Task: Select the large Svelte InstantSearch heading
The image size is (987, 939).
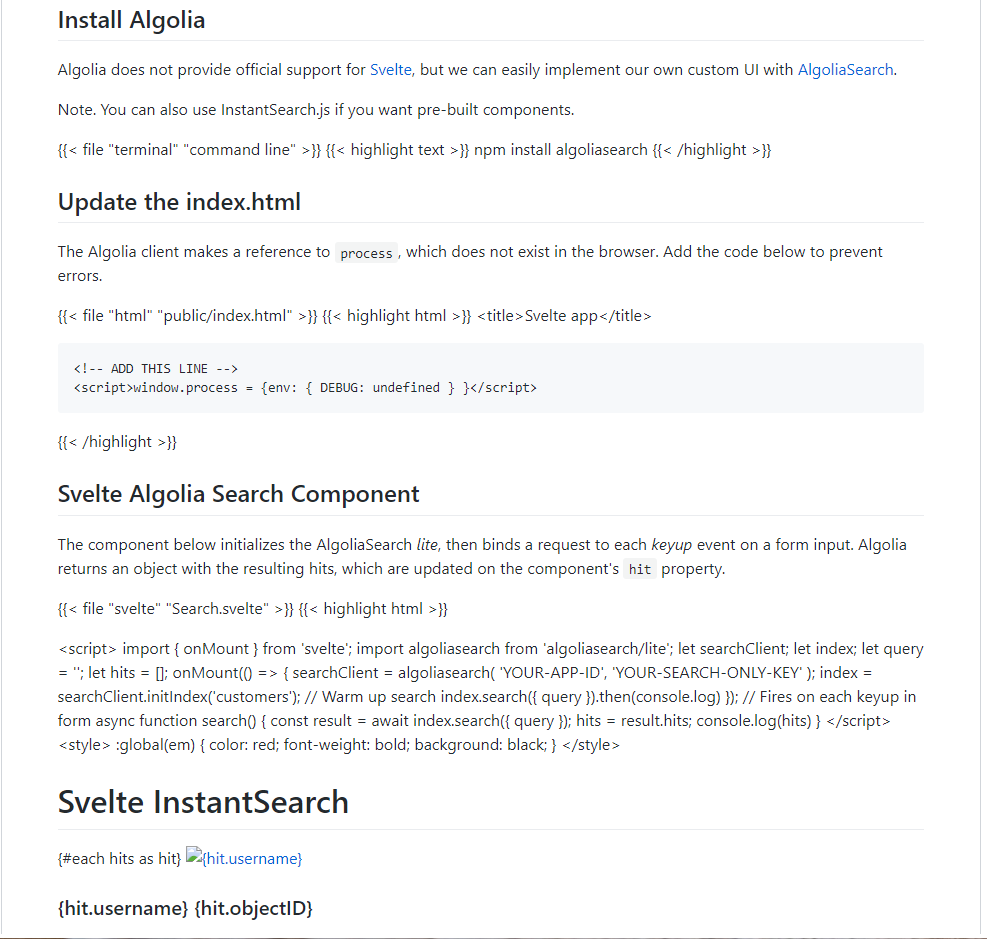Action: (203, 802)
